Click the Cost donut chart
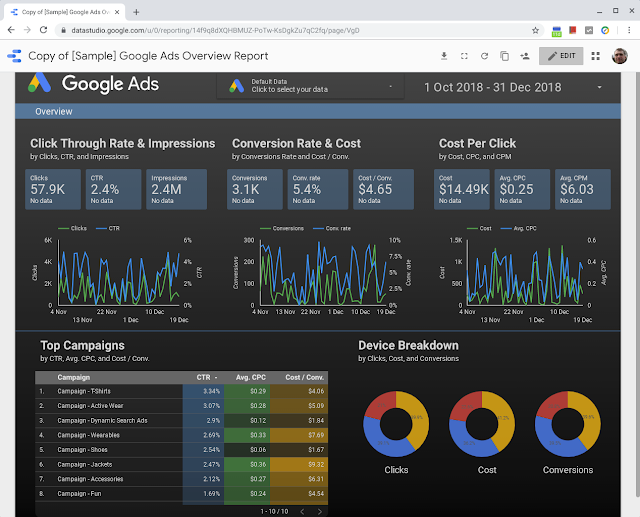The height and width of the screenshot is (517, 640). pos(482,424)
